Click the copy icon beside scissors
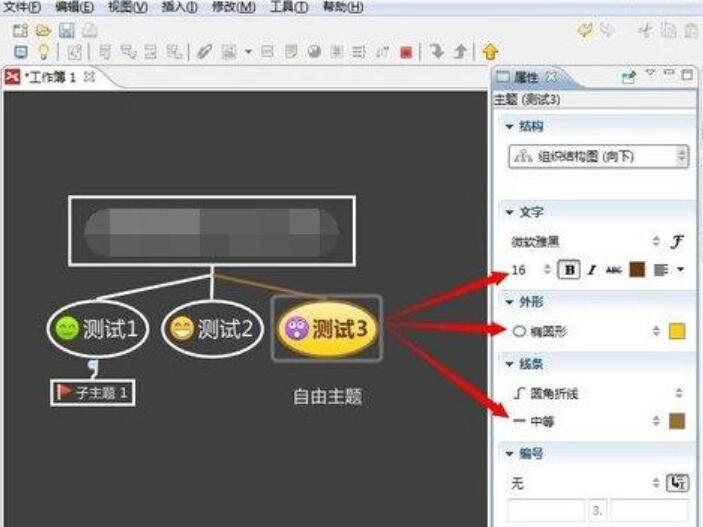Image resolution: width=703 pixels, height=527 pixels. (668, 30)
